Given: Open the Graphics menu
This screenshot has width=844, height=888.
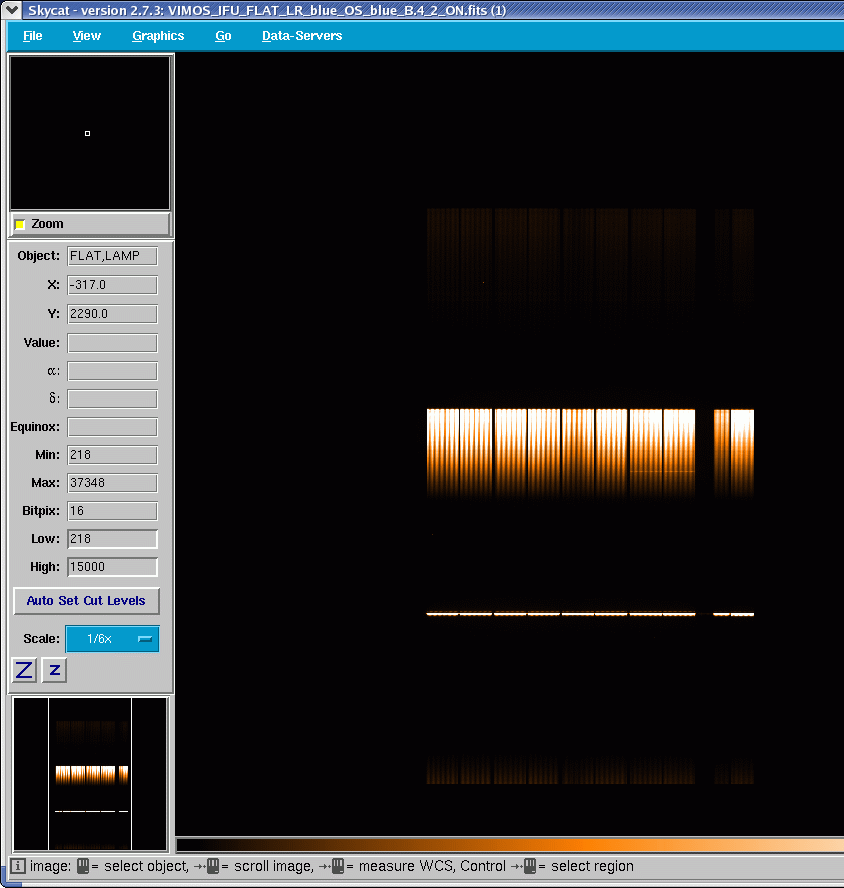Looking at the screenshot, I should coord(158,36).
